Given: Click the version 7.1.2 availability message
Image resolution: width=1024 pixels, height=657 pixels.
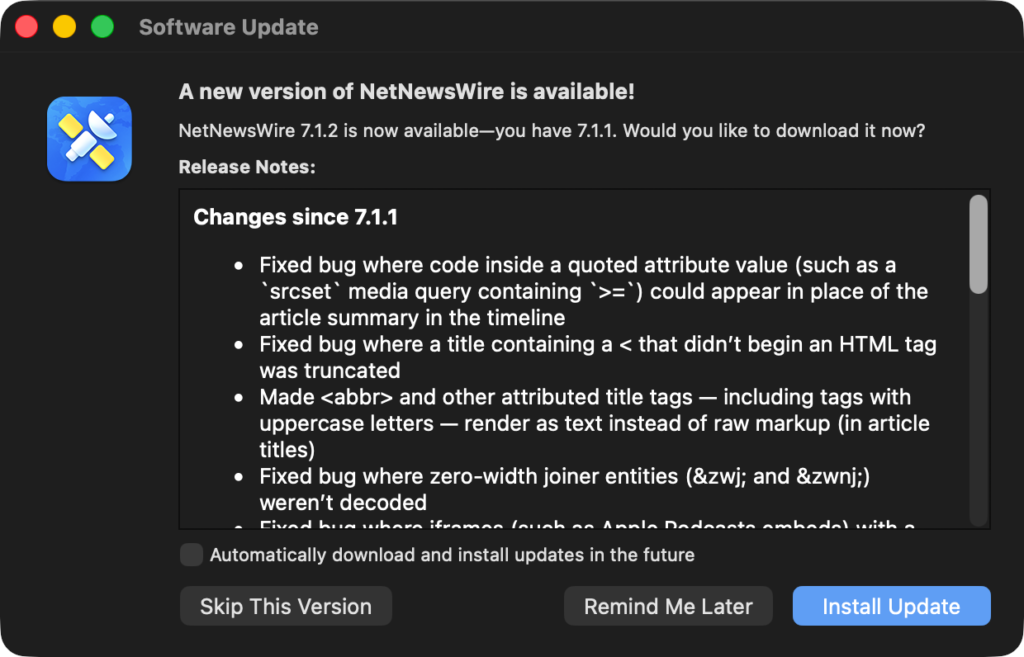Looking at the screenshot, I should tap(552, 131).
